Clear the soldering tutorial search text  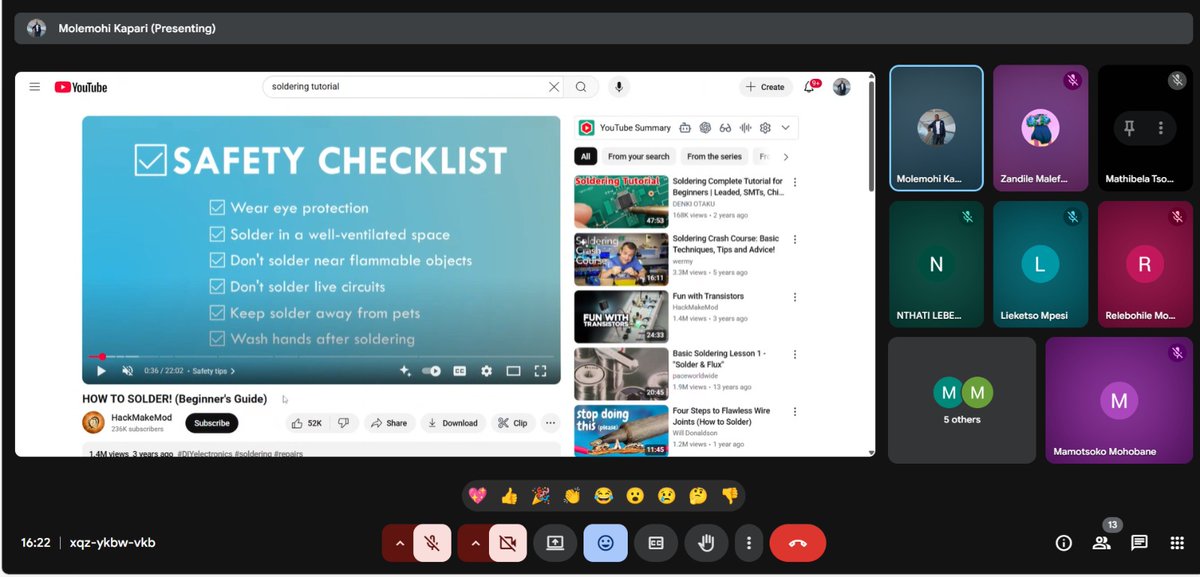point(554,87)
